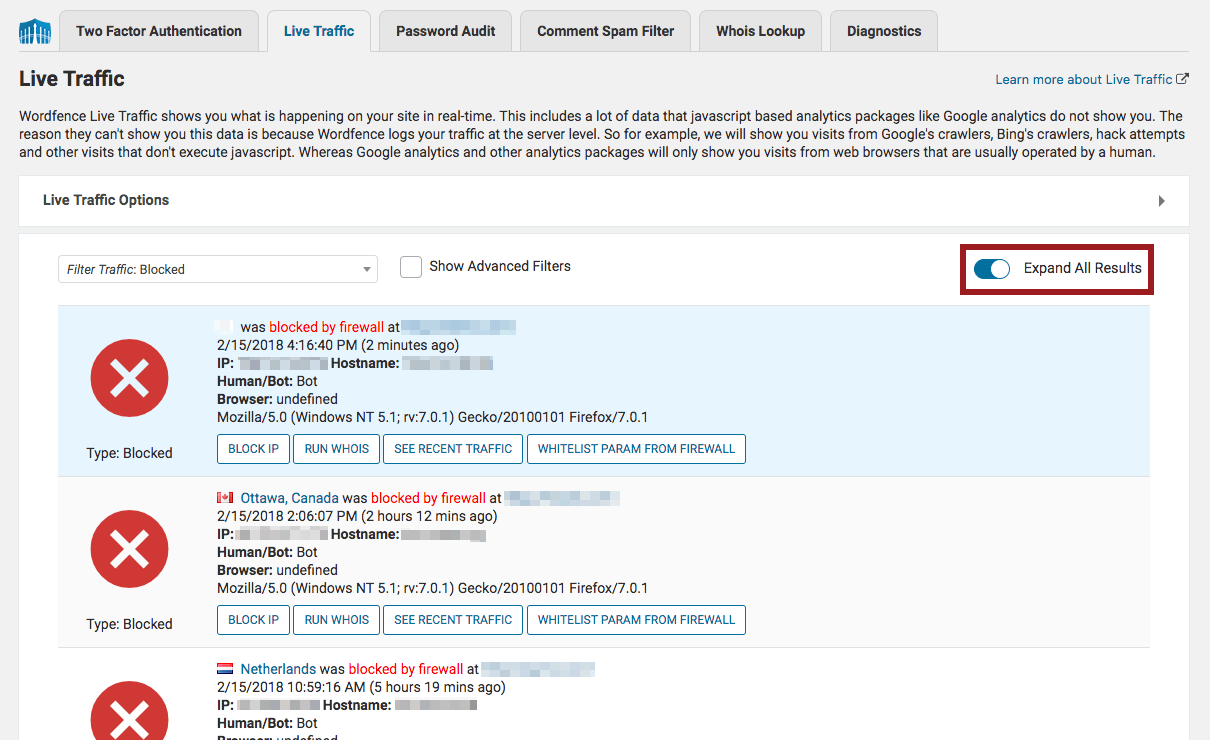1210x740 pixels.
Task: Click the red blocked X icon for Netherlands entry
Action: (x=129, y=710)
